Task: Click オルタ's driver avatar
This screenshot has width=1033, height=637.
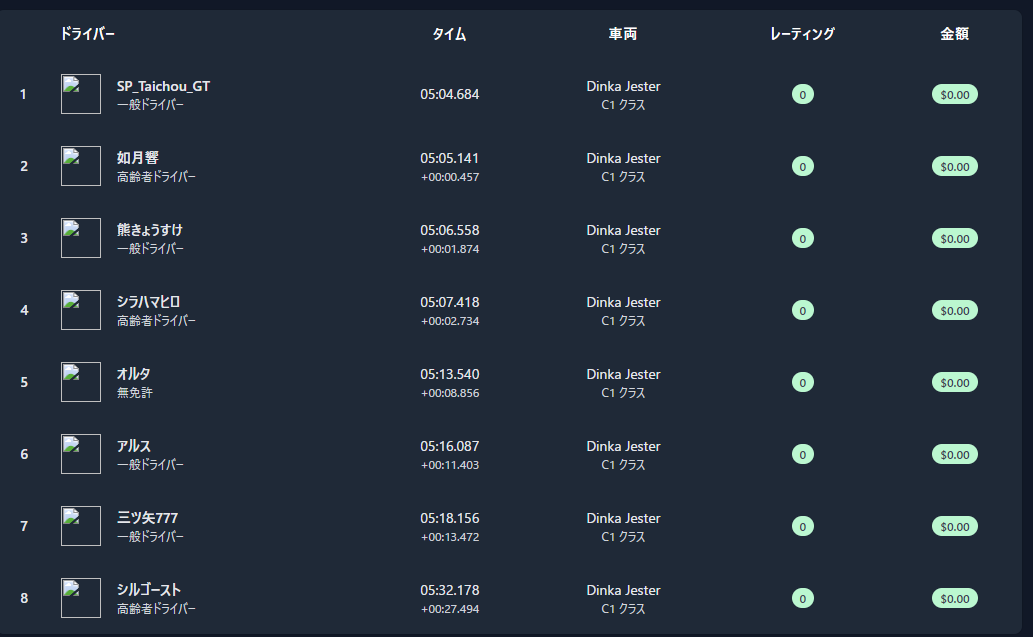Action: [81, 382]
